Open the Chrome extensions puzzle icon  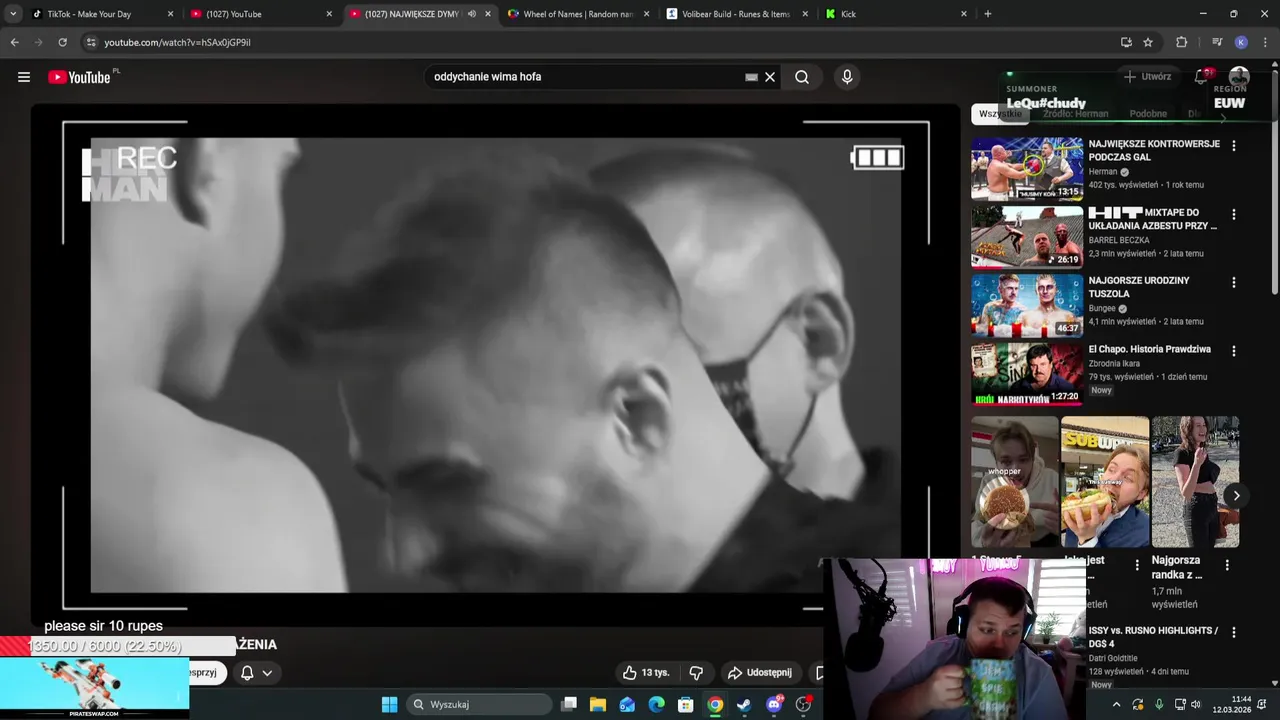[x=1181, y=42]
